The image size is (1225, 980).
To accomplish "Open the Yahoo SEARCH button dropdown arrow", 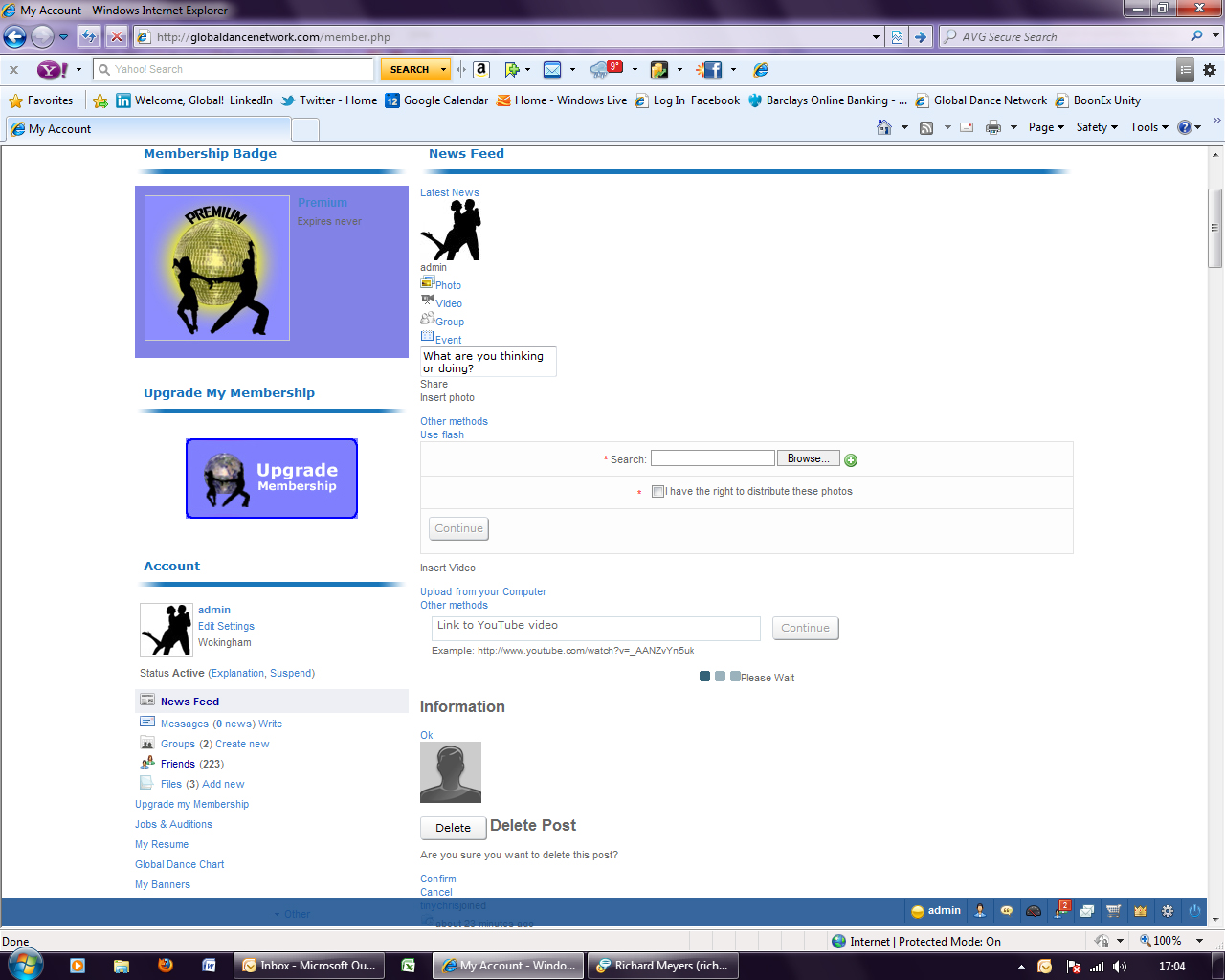I will point(443,70).
